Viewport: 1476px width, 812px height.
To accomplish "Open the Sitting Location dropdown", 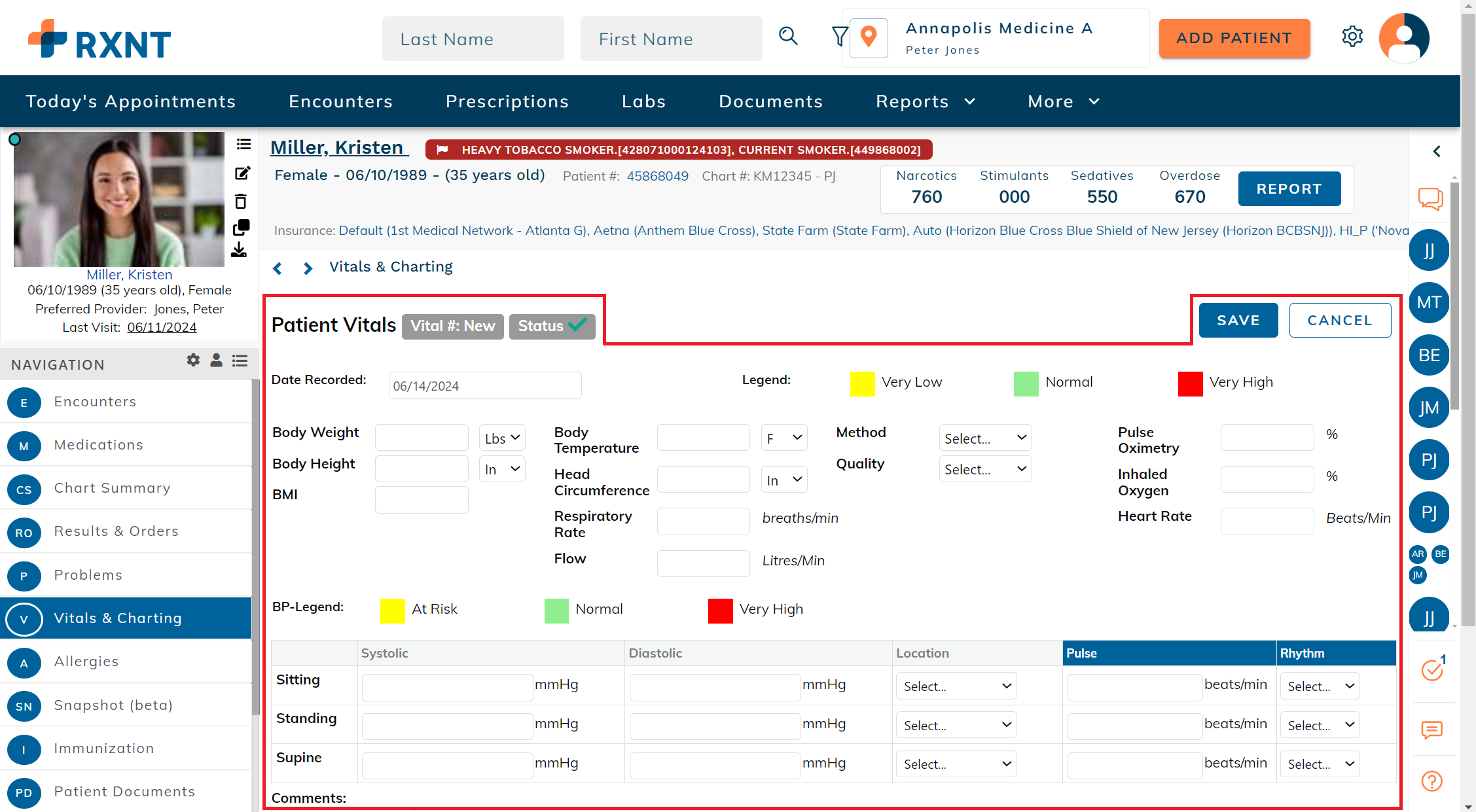I will tap(956, 686).
